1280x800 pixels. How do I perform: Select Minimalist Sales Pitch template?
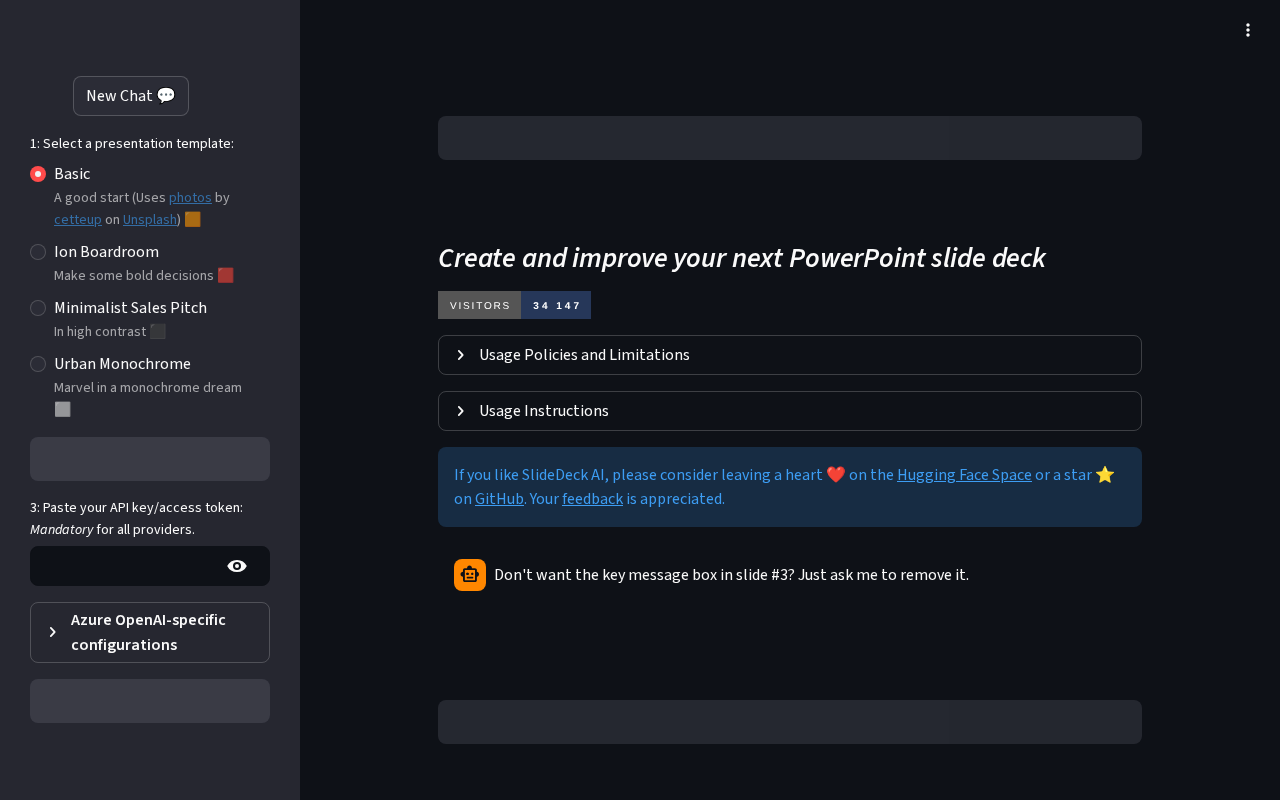(38, 308)
